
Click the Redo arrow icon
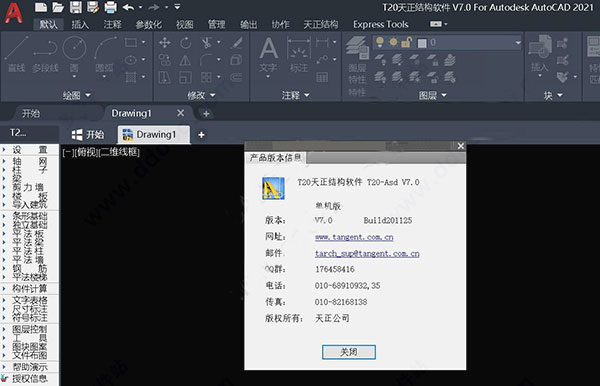[x=154, y=7]
